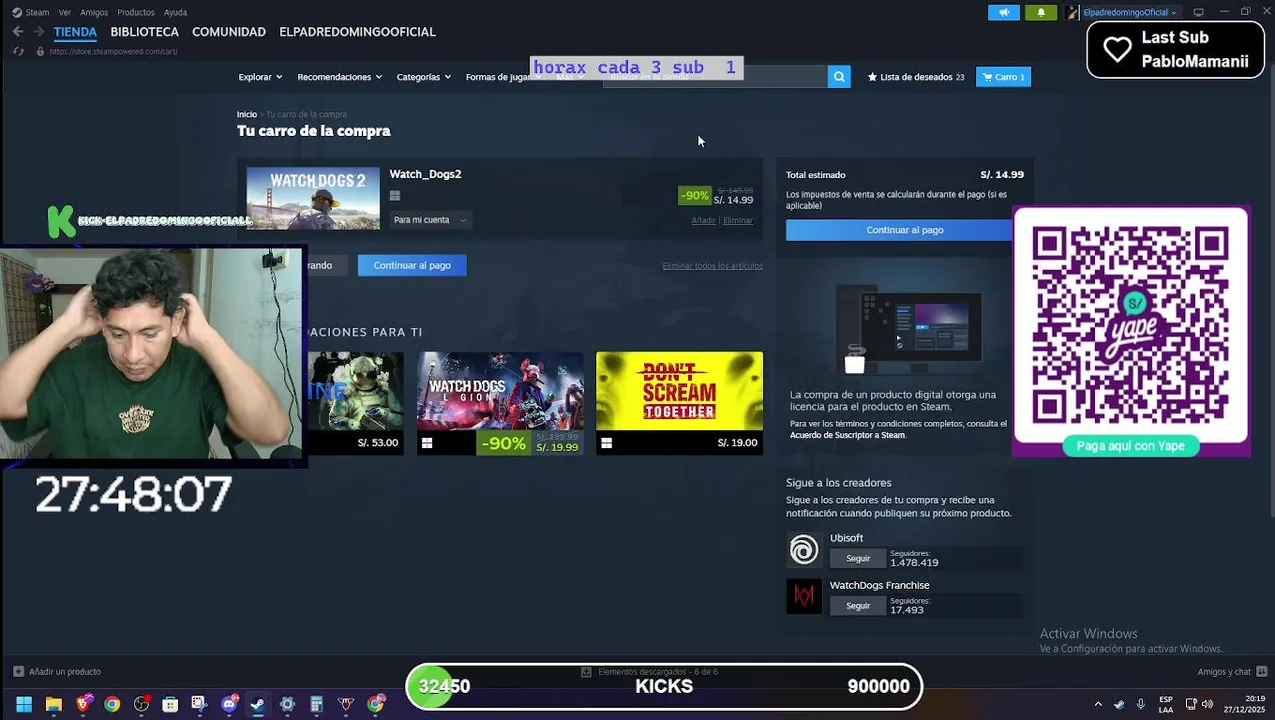Image resolution: width=1275 pixels, height=720 pixels.
Task: Reload the store page with refresh icon
Action: pyautogui.click(x=18, y=51)
